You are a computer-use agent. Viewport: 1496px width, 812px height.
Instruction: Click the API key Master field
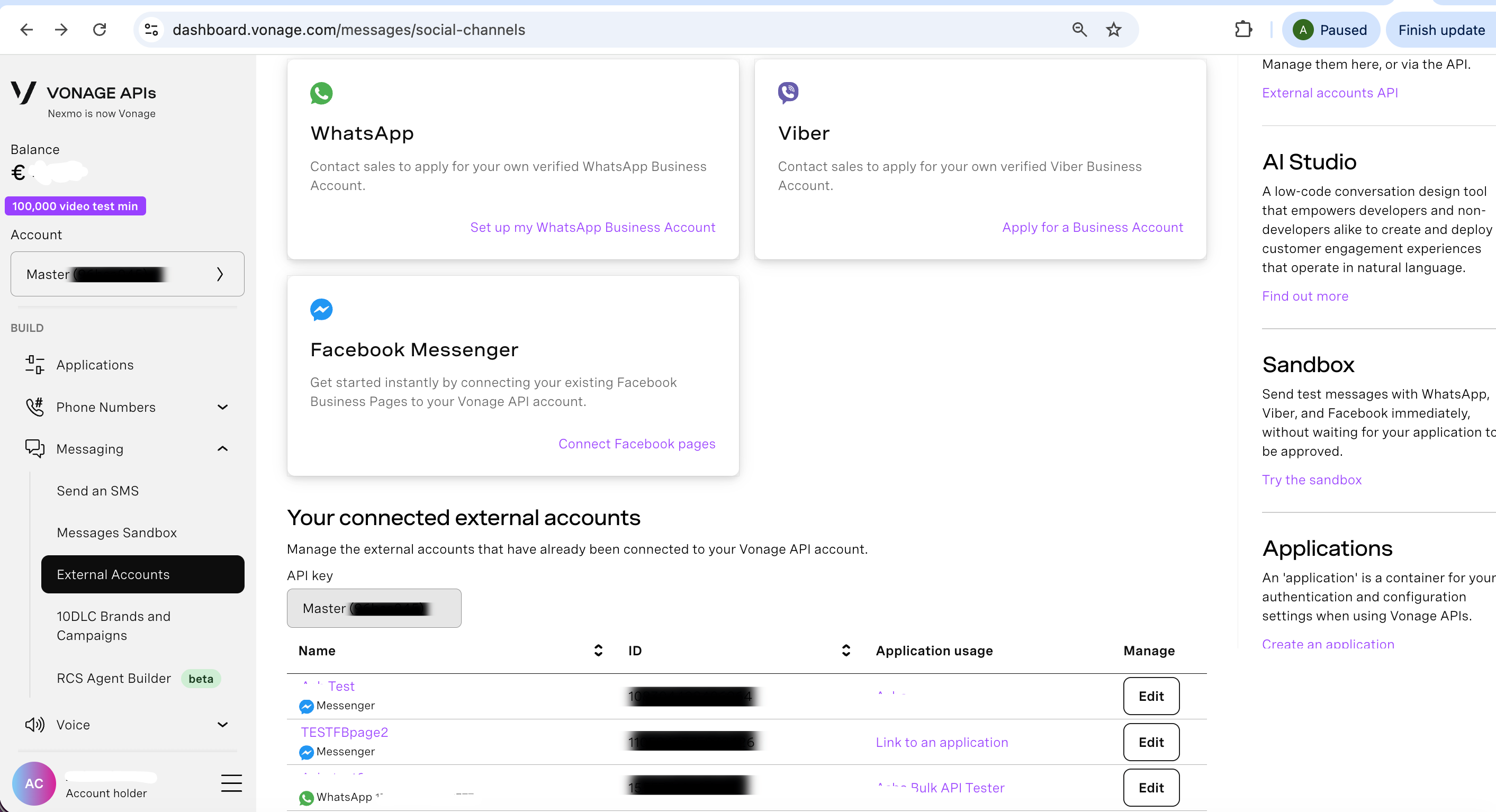(374, 608)
